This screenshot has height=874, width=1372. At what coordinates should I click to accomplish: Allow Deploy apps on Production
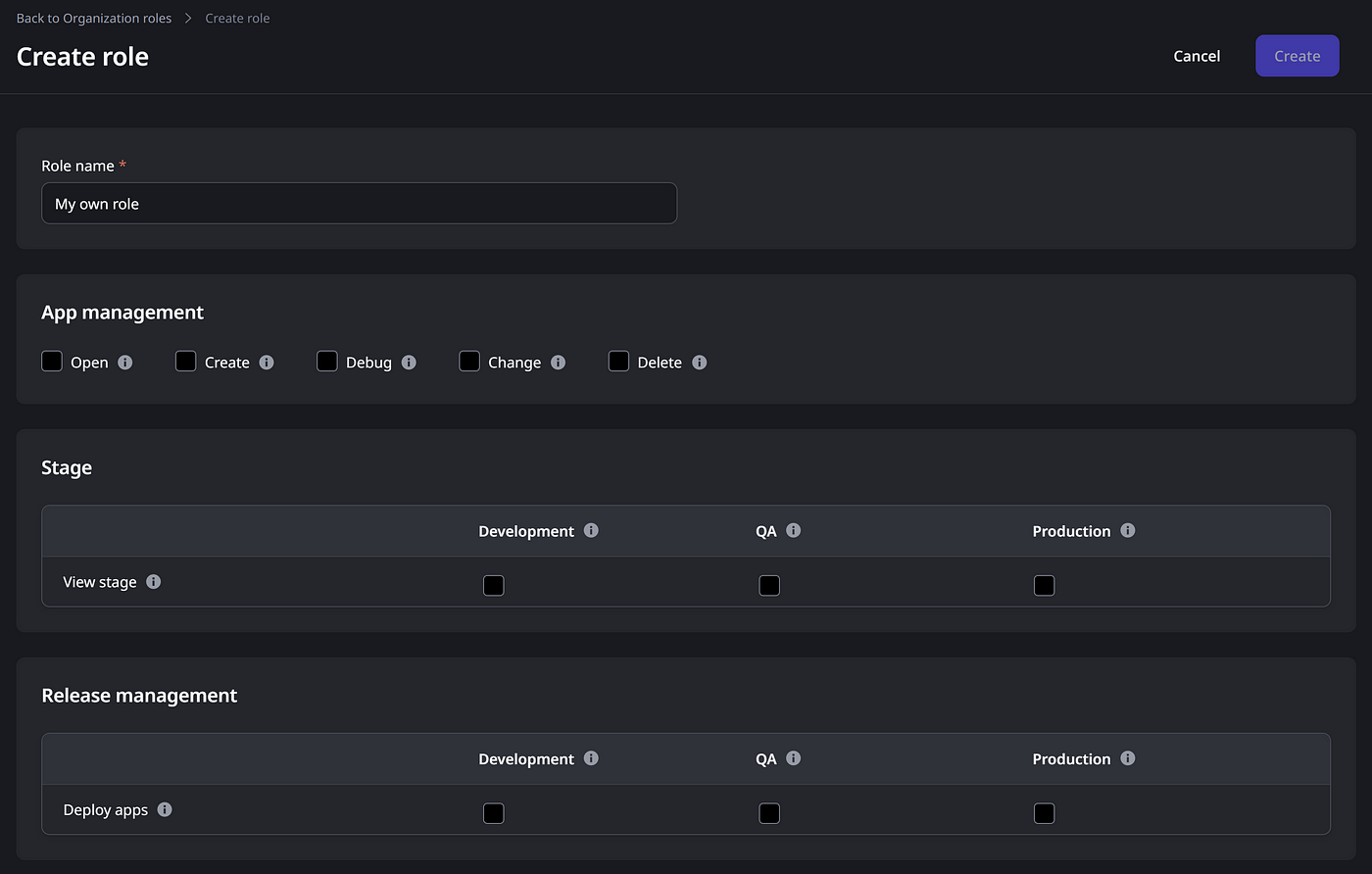1045,813
